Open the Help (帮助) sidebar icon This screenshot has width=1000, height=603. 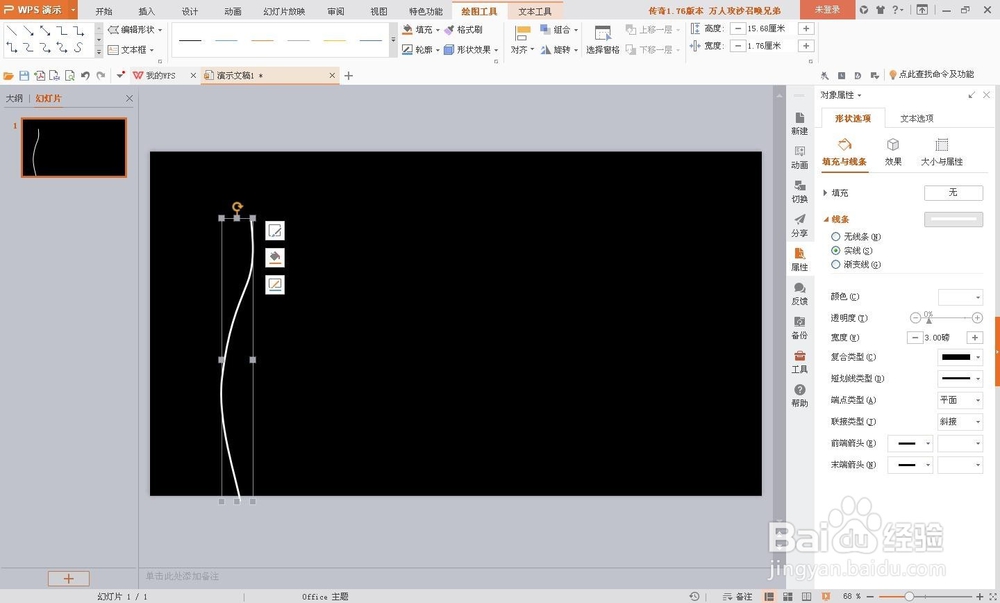pos(800,396)
